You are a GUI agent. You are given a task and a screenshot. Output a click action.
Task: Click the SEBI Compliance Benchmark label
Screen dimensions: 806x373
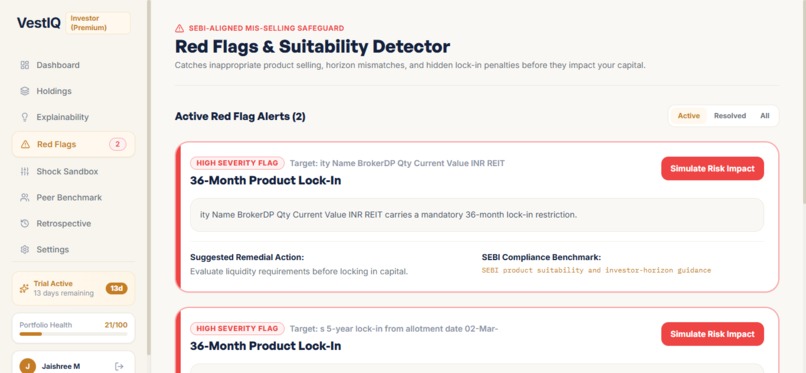(541, 257)
